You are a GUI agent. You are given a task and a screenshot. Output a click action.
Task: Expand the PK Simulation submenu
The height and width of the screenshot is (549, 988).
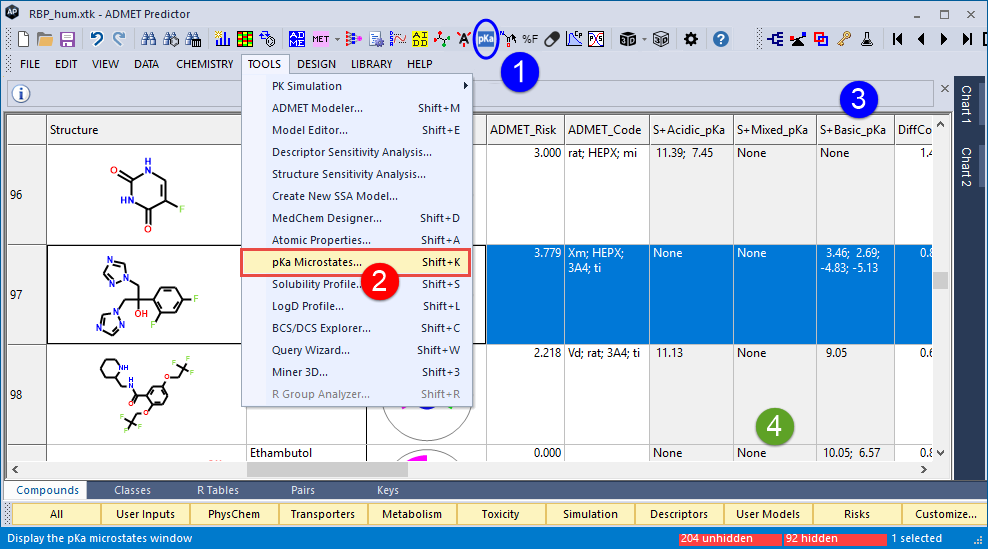click(357, 86)
